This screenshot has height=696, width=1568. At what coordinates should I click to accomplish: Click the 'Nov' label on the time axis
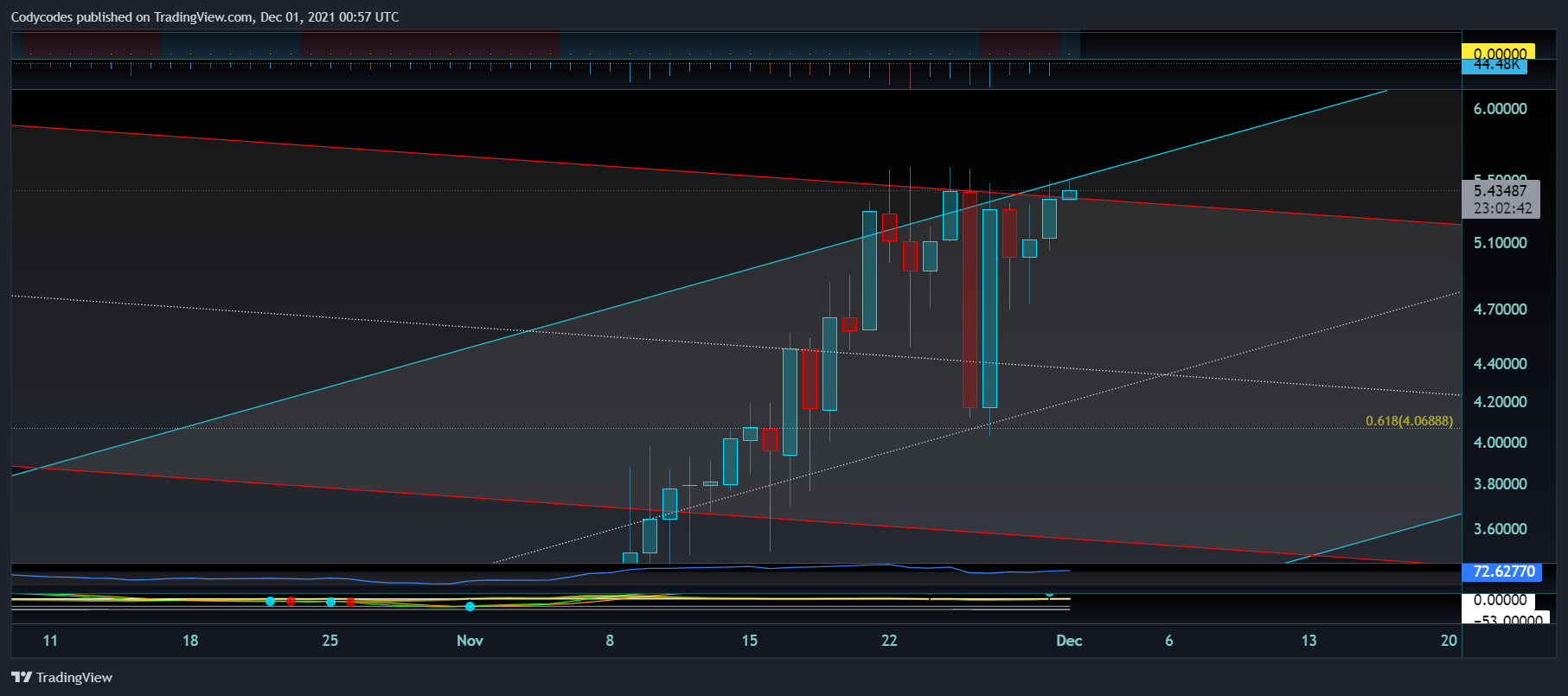pyautogui.click(x=470, y=641)
